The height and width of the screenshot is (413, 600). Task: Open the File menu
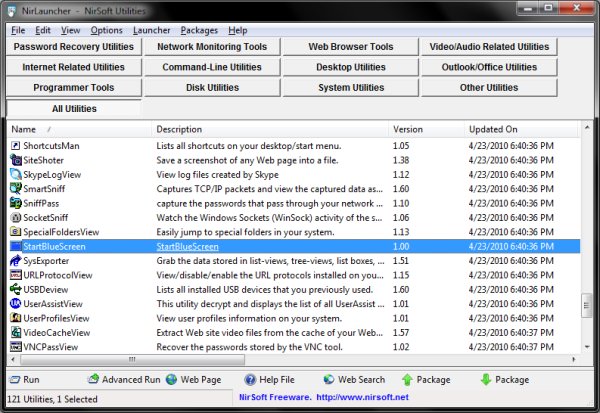click(x=18, y=30)
